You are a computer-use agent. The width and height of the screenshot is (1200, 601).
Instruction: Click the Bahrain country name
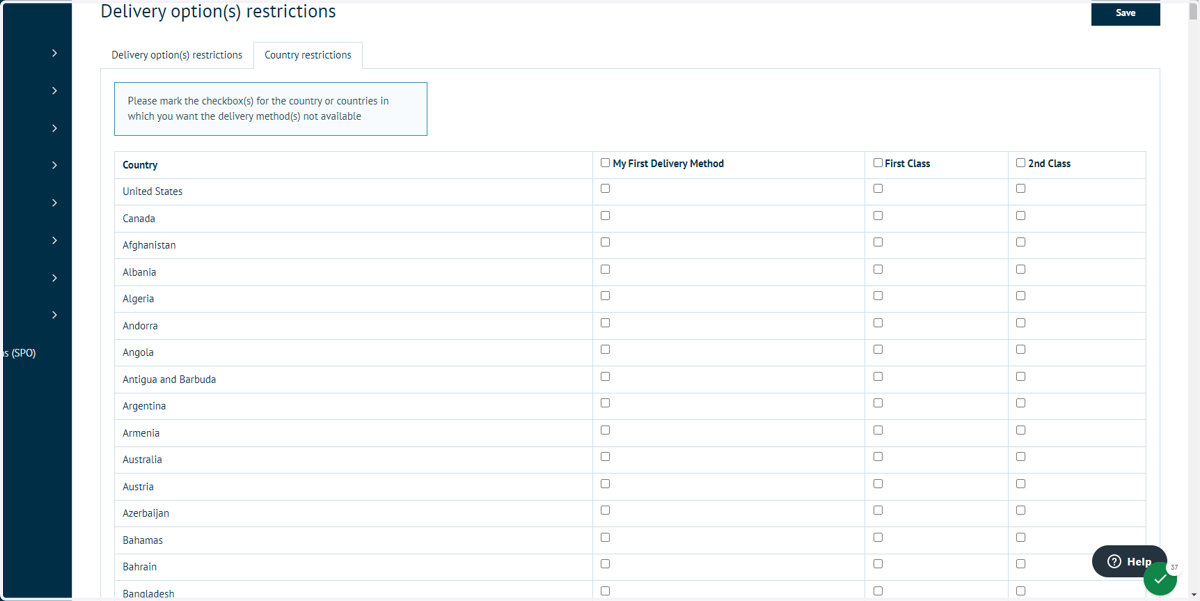(x=140, y=567)
